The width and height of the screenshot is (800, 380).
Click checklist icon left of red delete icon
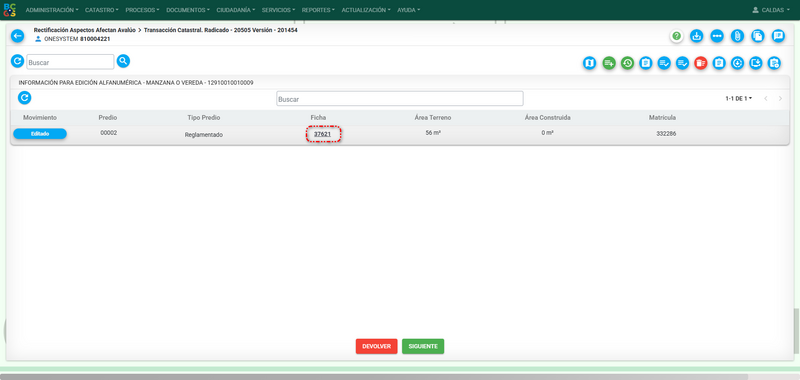pos(682,63)
